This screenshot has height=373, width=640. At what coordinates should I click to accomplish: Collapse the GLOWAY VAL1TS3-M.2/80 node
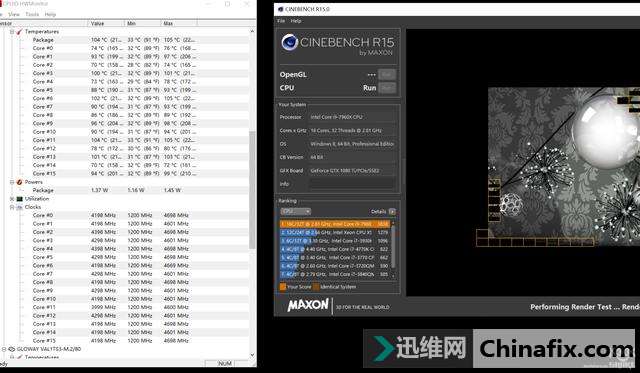[x=4, y=349]
